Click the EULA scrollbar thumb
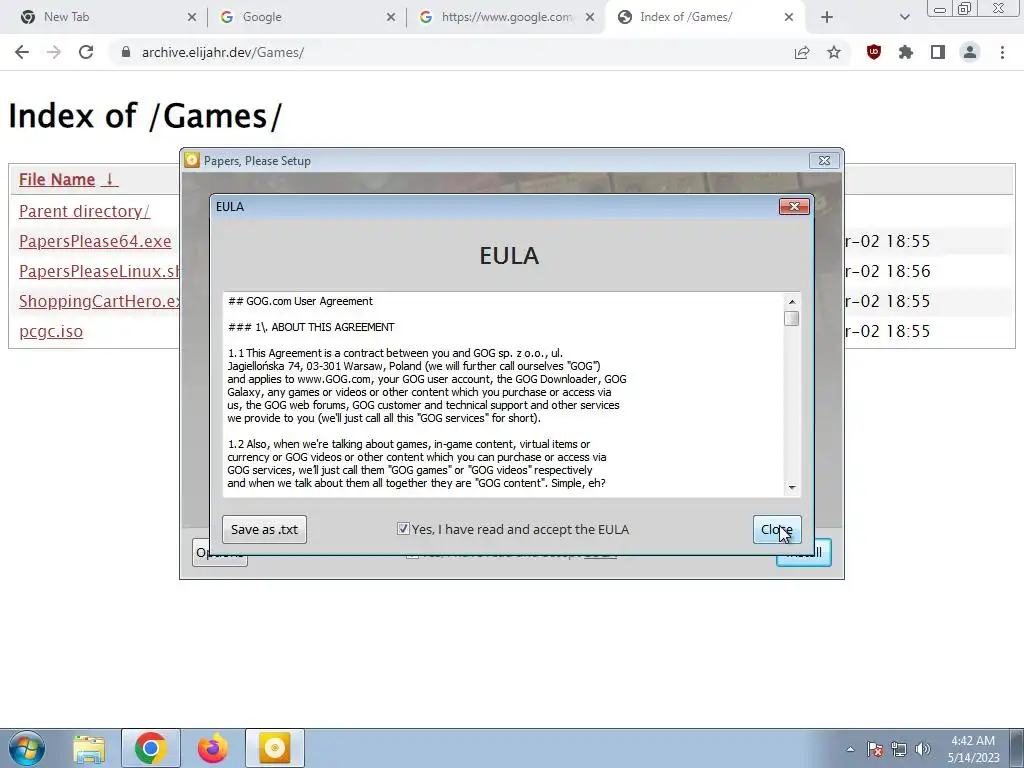 tap(792, 318)
